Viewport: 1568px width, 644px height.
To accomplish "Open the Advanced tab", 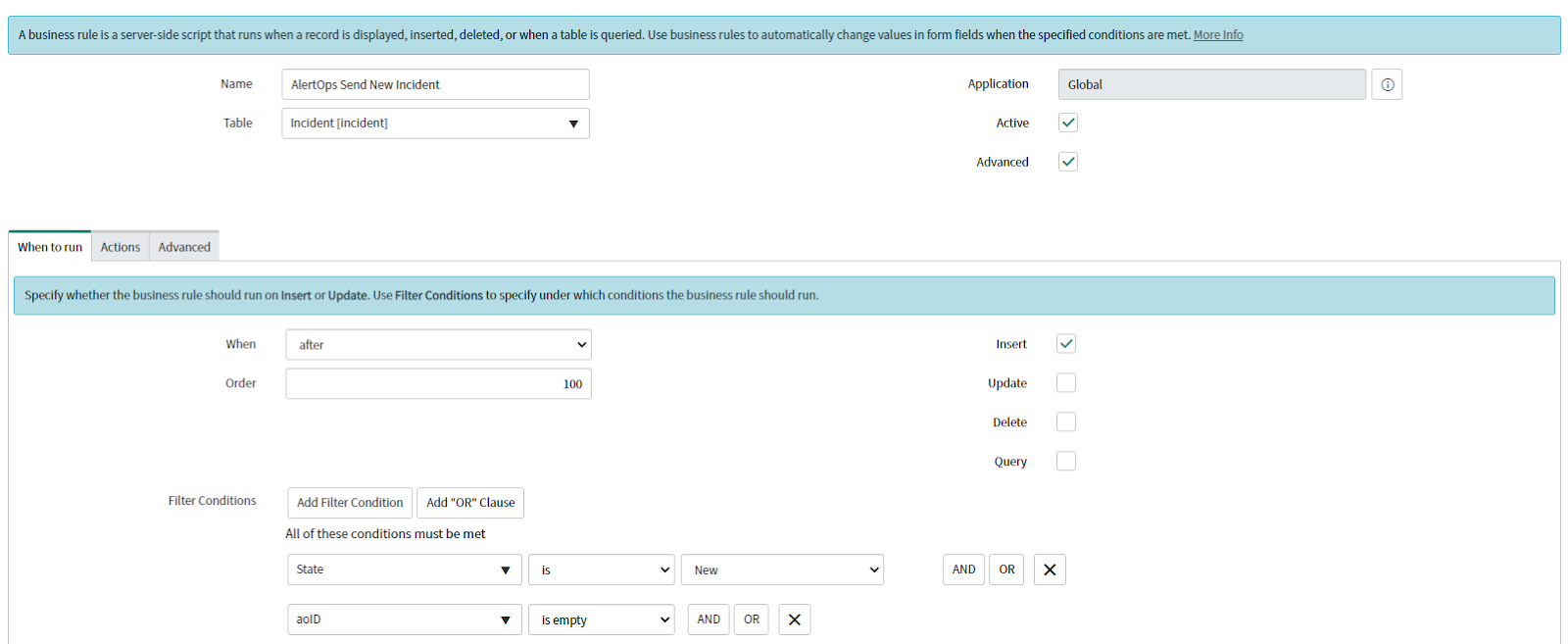I will tap(184, 247).
